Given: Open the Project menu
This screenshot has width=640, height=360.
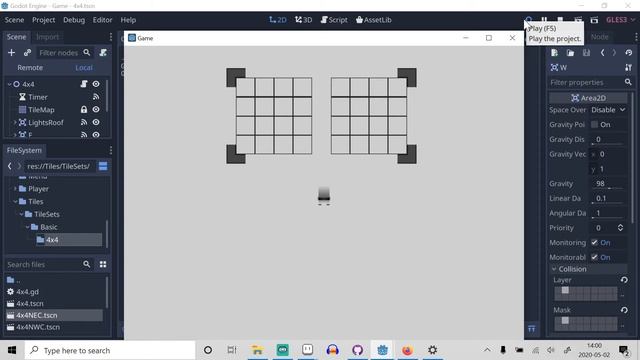Looking at the screenshot, I should tap(44, 20).
